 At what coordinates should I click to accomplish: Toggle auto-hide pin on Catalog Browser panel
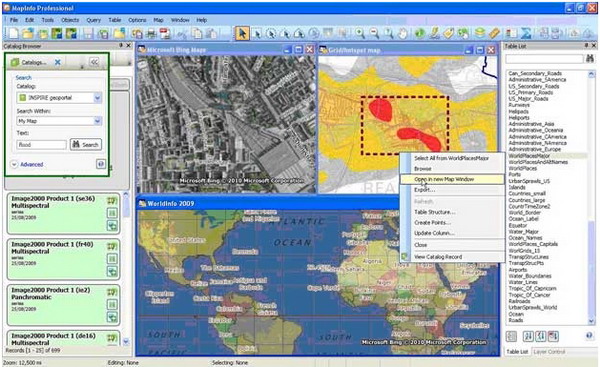(x=121, y=46)
